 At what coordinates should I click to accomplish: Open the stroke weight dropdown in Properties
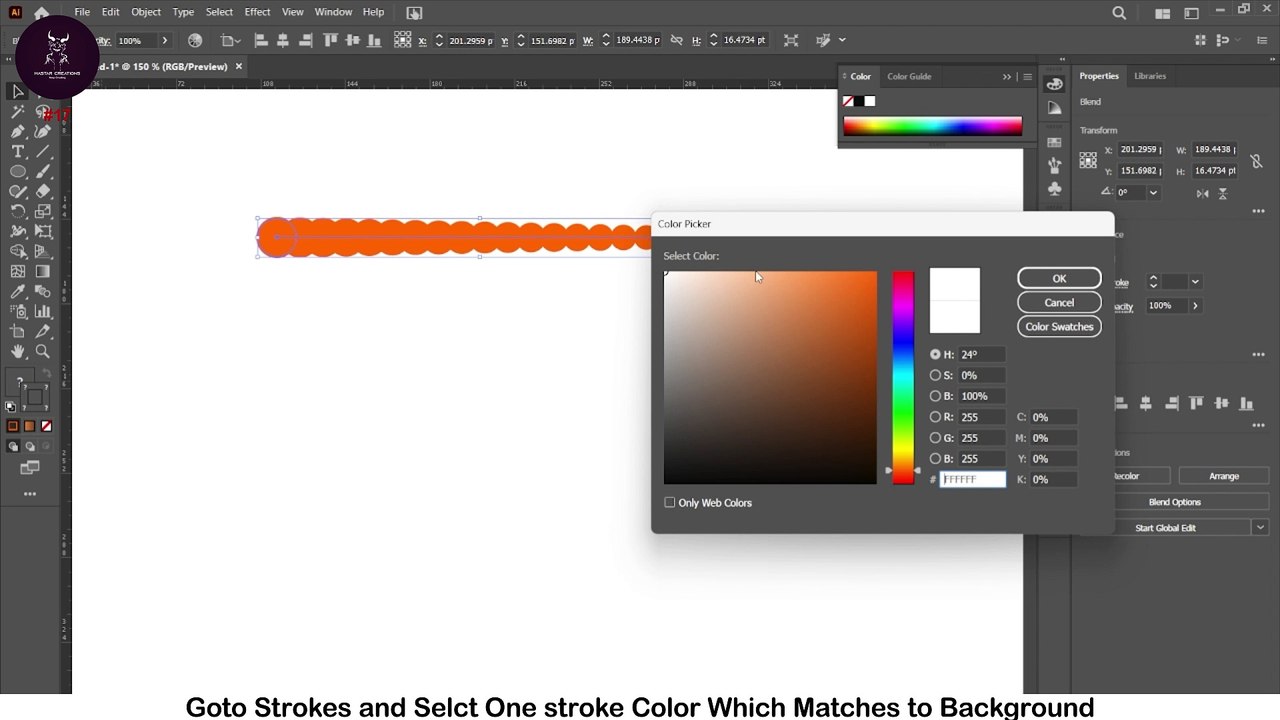tap(1195, 282)
